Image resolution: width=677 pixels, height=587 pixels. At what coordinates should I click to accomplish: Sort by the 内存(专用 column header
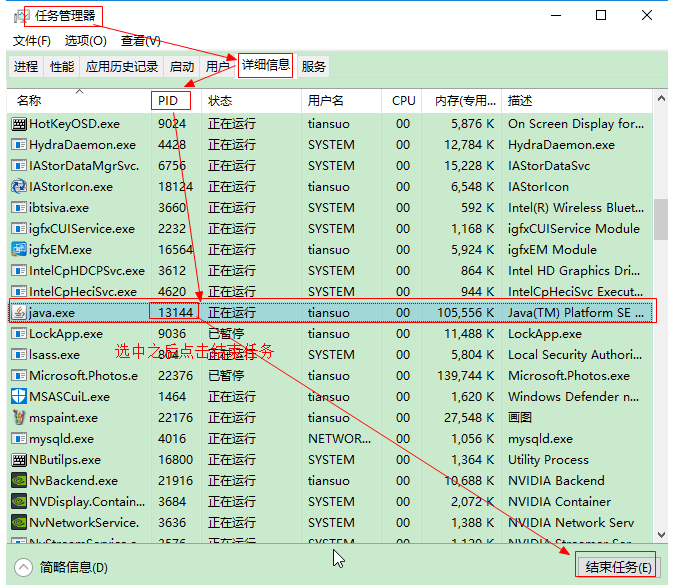pyautogui.click(x=462, y=101)
